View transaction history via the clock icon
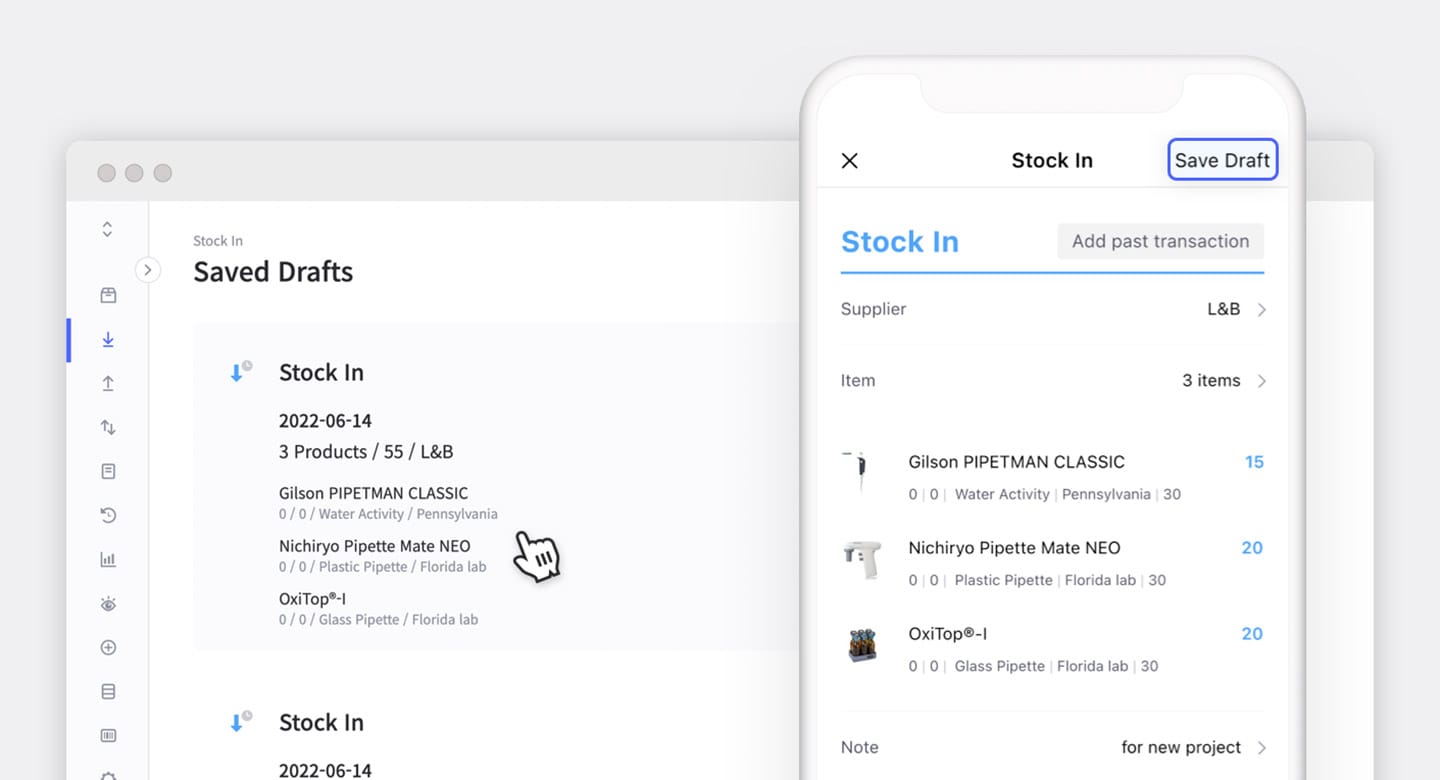 pos(107,515)
